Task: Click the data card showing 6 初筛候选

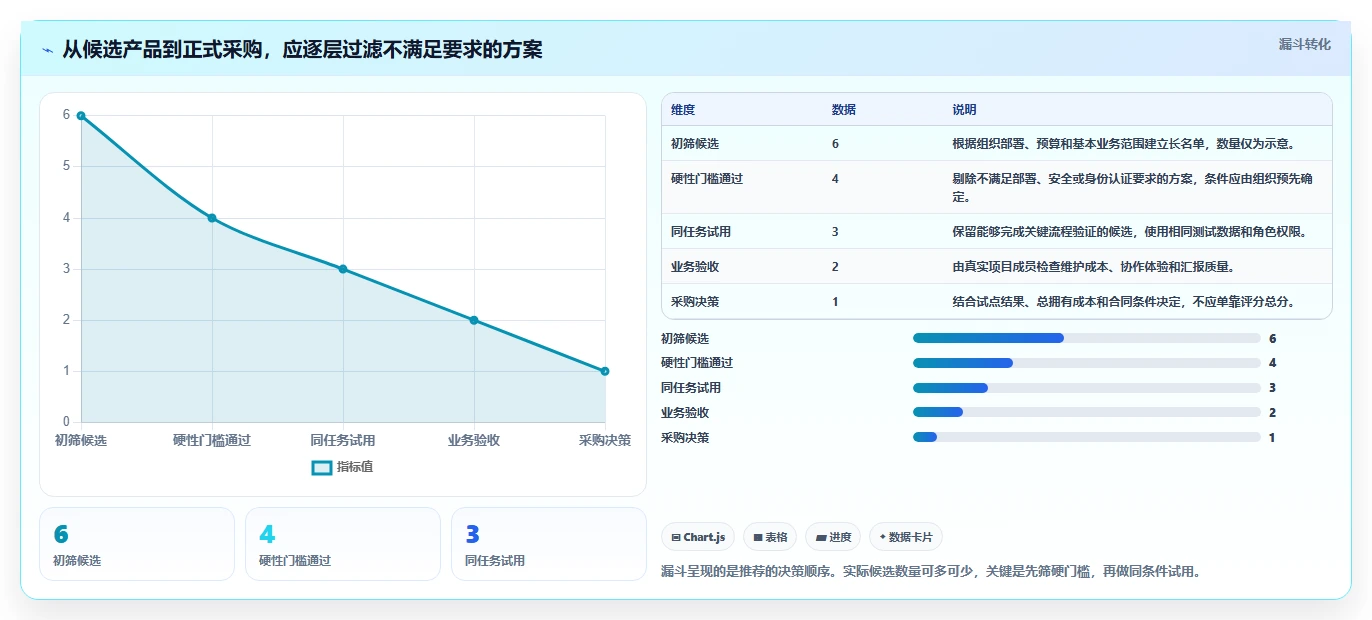Action: (x=137, y=544)
